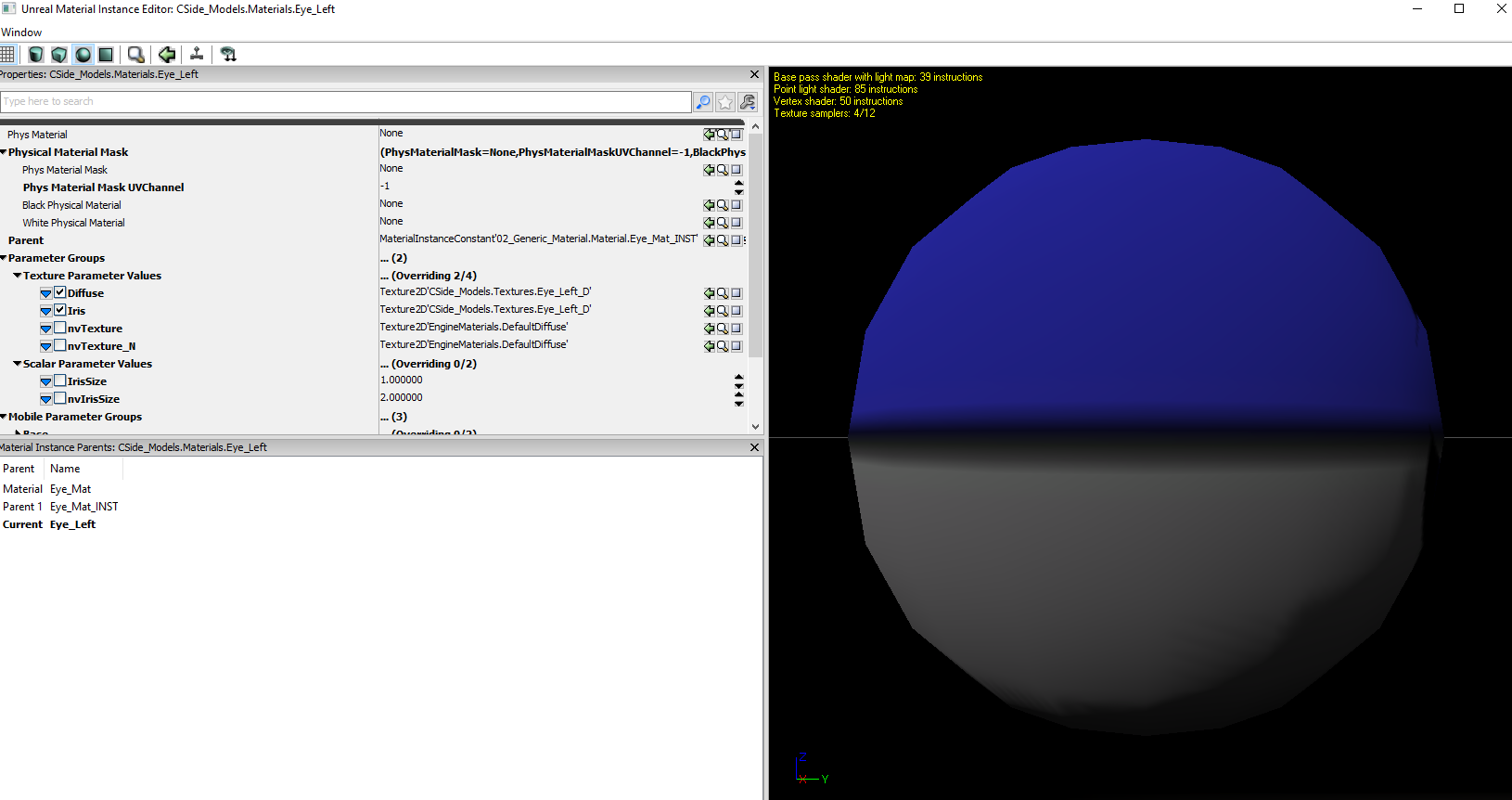Click the star icon beside the search field
Viewport: 1512px width, 800px height.
[x=725, y=102]
